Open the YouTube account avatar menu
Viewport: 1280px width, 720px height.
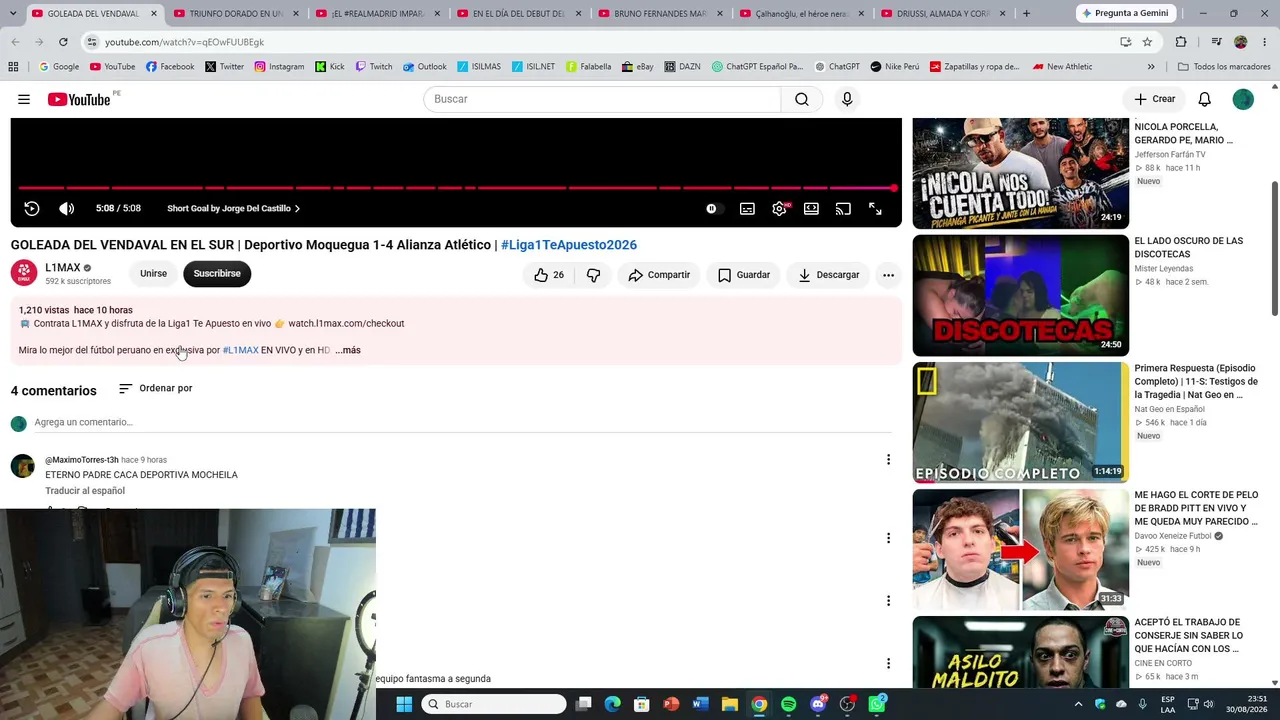click(1243, 99)
